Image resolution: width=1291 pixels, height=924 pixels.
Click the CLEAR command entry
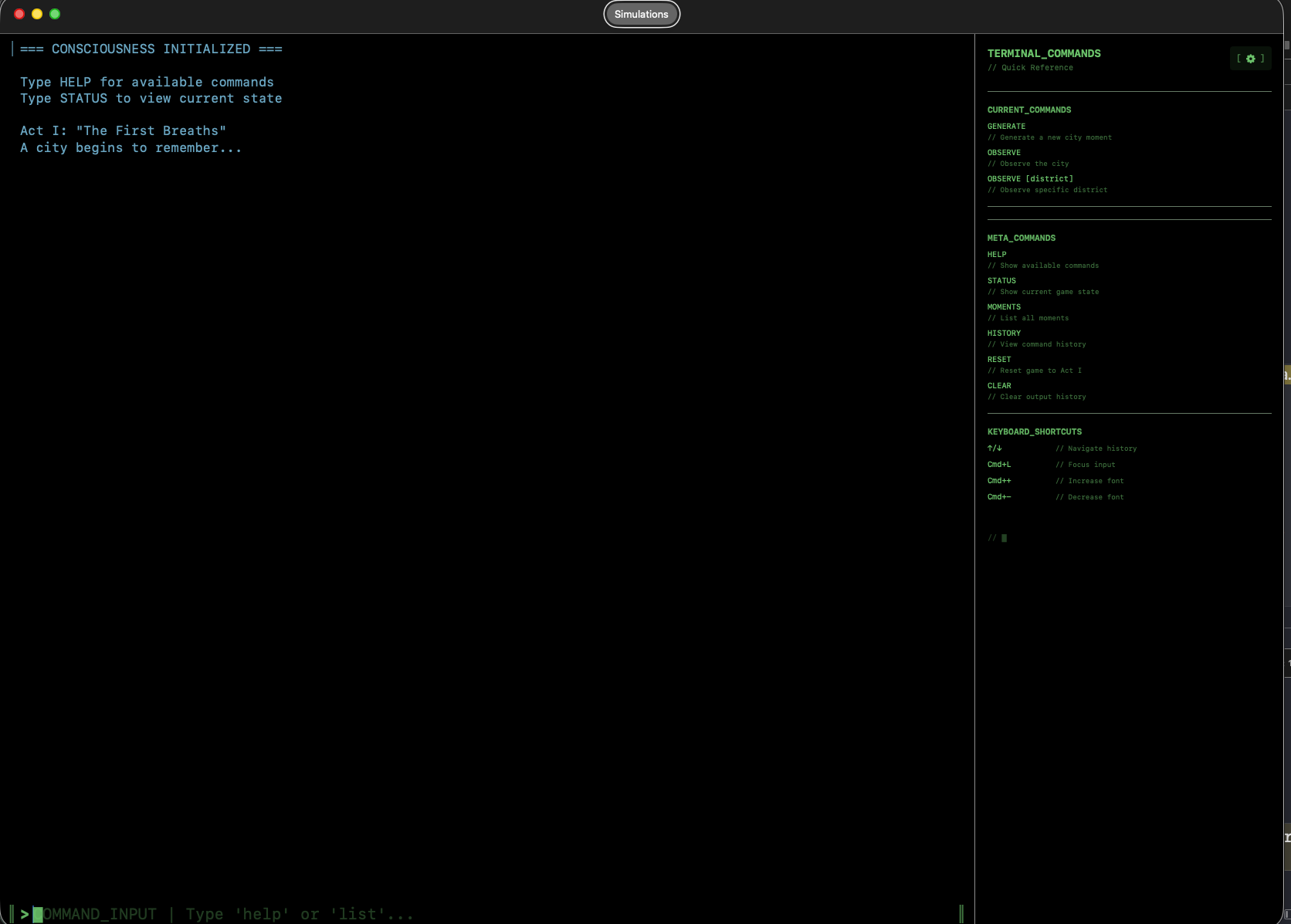click(x=999, y=386)
